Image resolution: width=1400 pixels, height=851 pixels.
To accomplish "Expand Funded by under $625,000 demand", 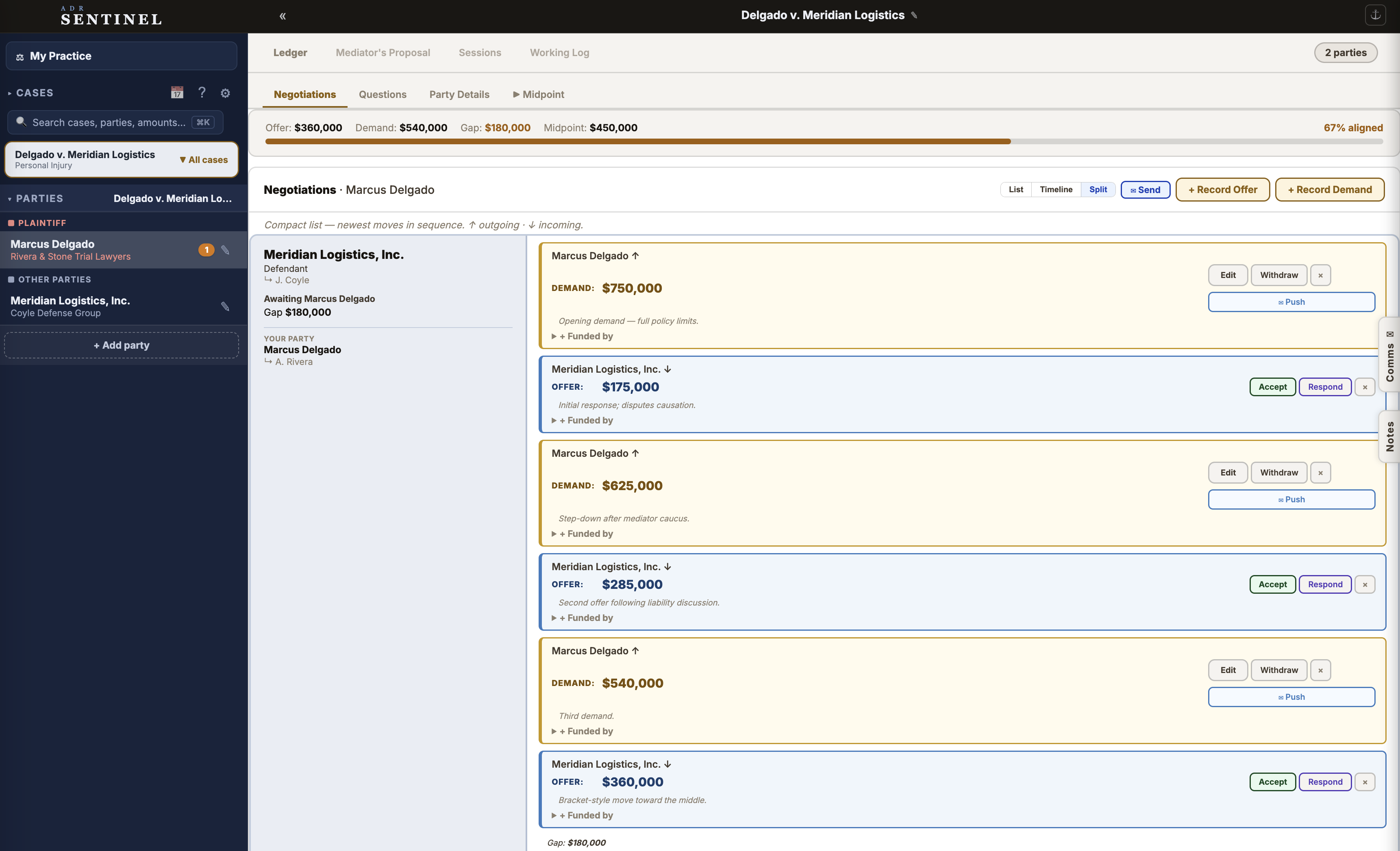I will click(x=582, y=534).
